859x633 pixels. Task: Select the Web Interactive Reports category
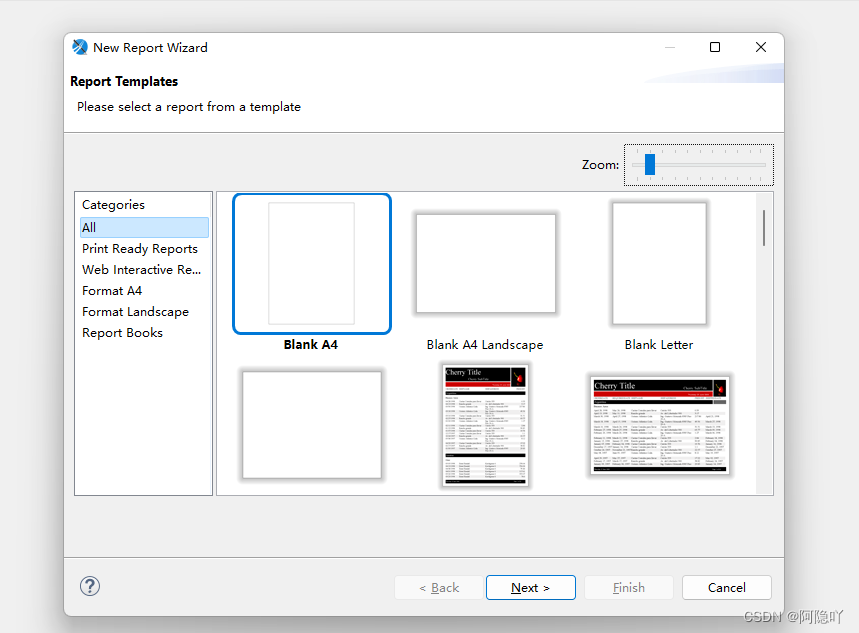click(x=141, y=269)
